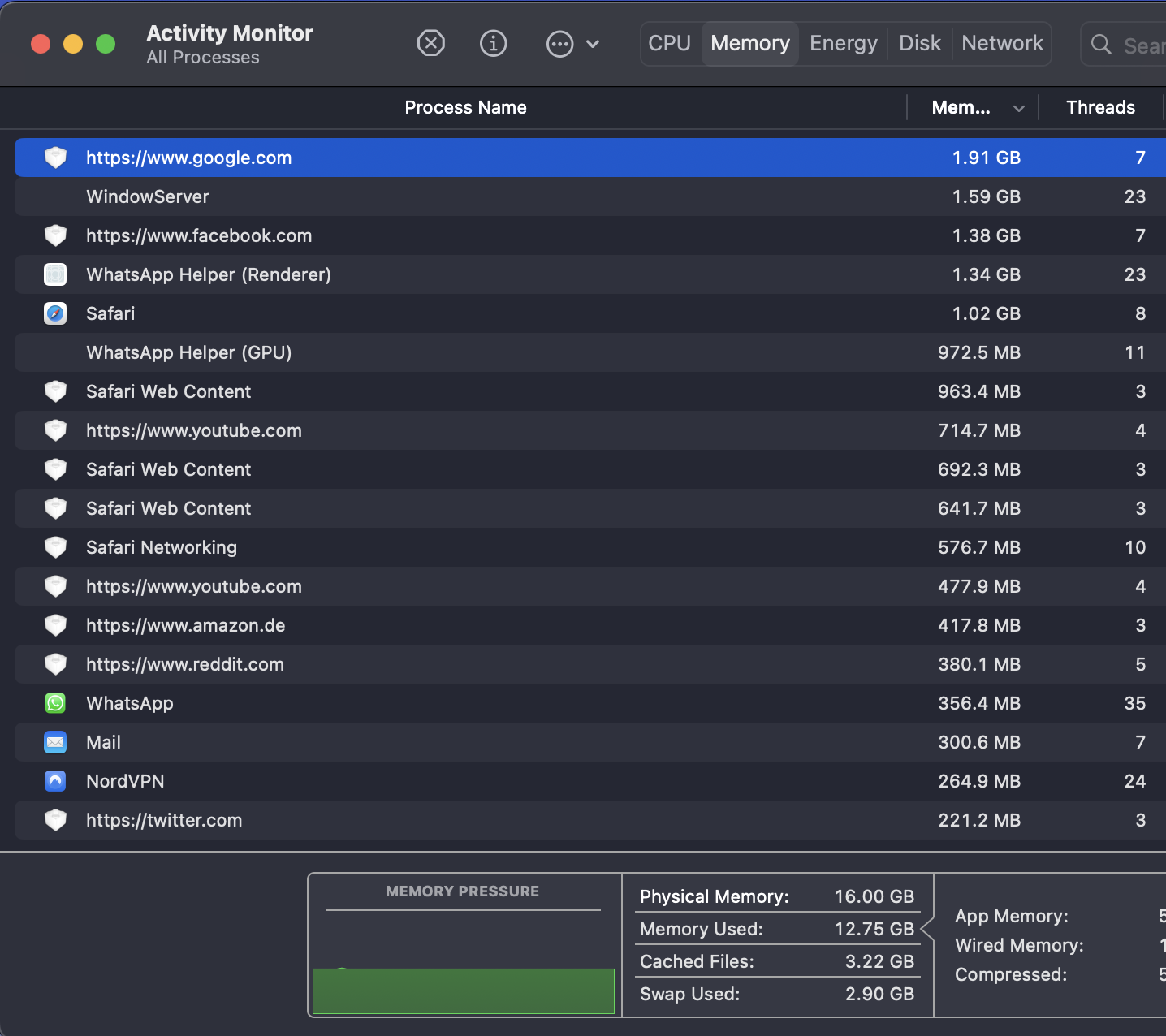Click the Compressed label
The height and width of the screenshot is (1036, 1166).
point(1011,974)
